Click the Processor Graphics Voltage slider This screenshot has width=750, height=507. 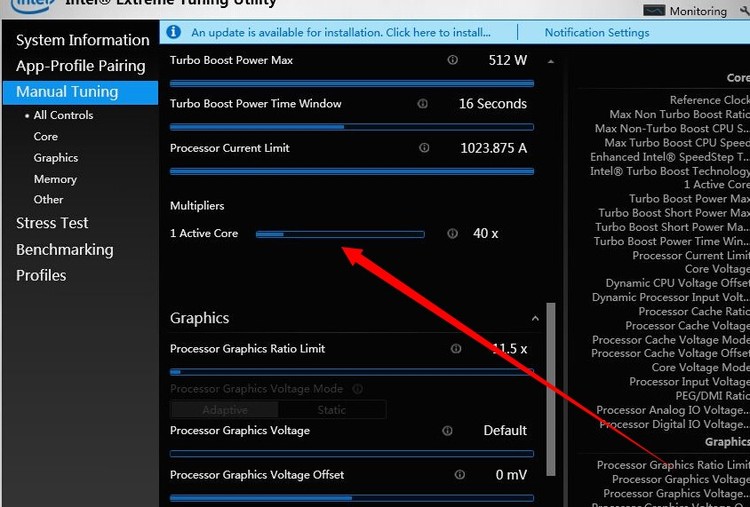(x=352, y=453)
